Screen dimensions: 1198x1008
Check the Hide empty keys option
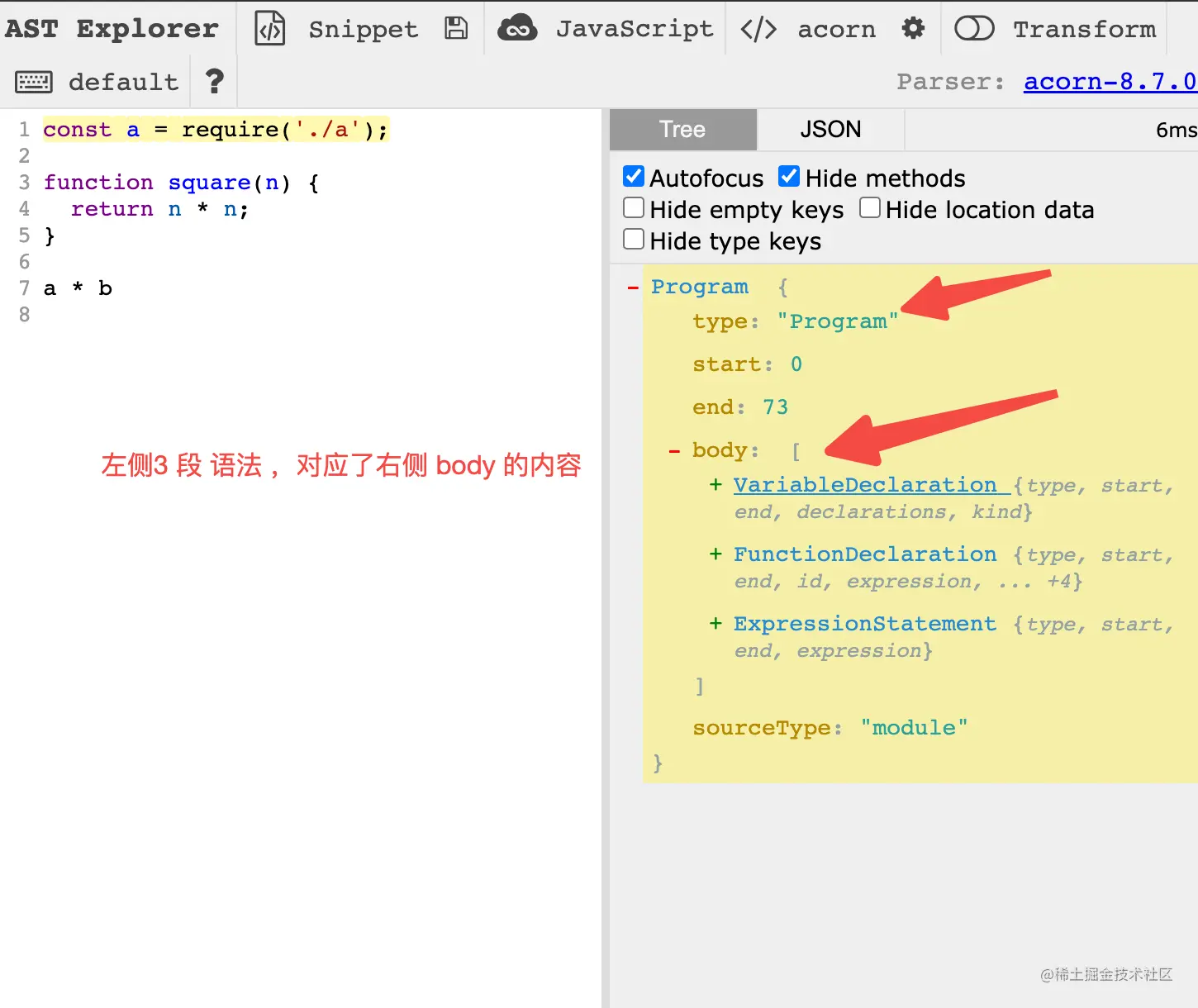point(634,208)
